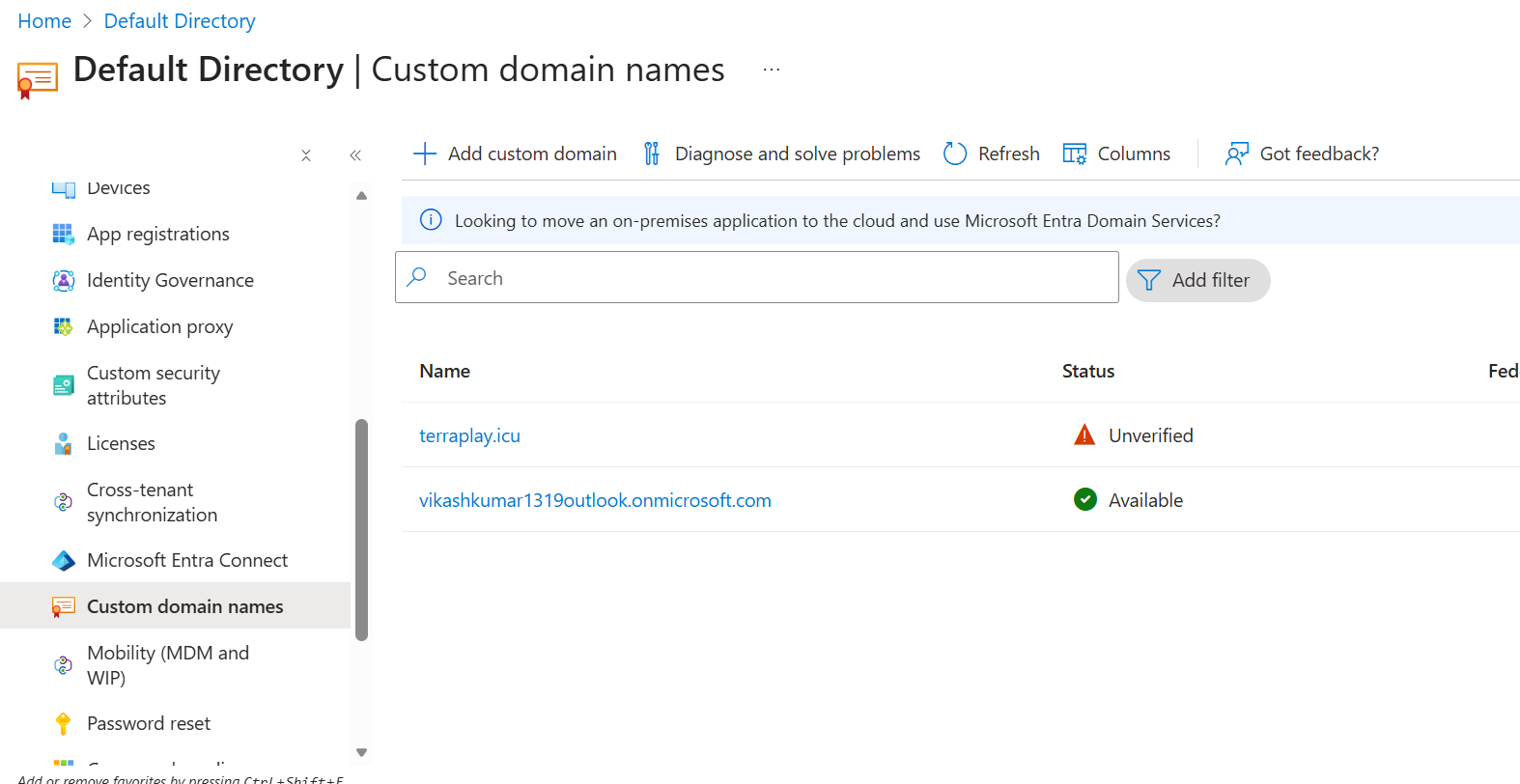Click the Cross-tenant synchronization icon
The width and height of the screenshot is (1520, 784).
click(x=63, y=502)
